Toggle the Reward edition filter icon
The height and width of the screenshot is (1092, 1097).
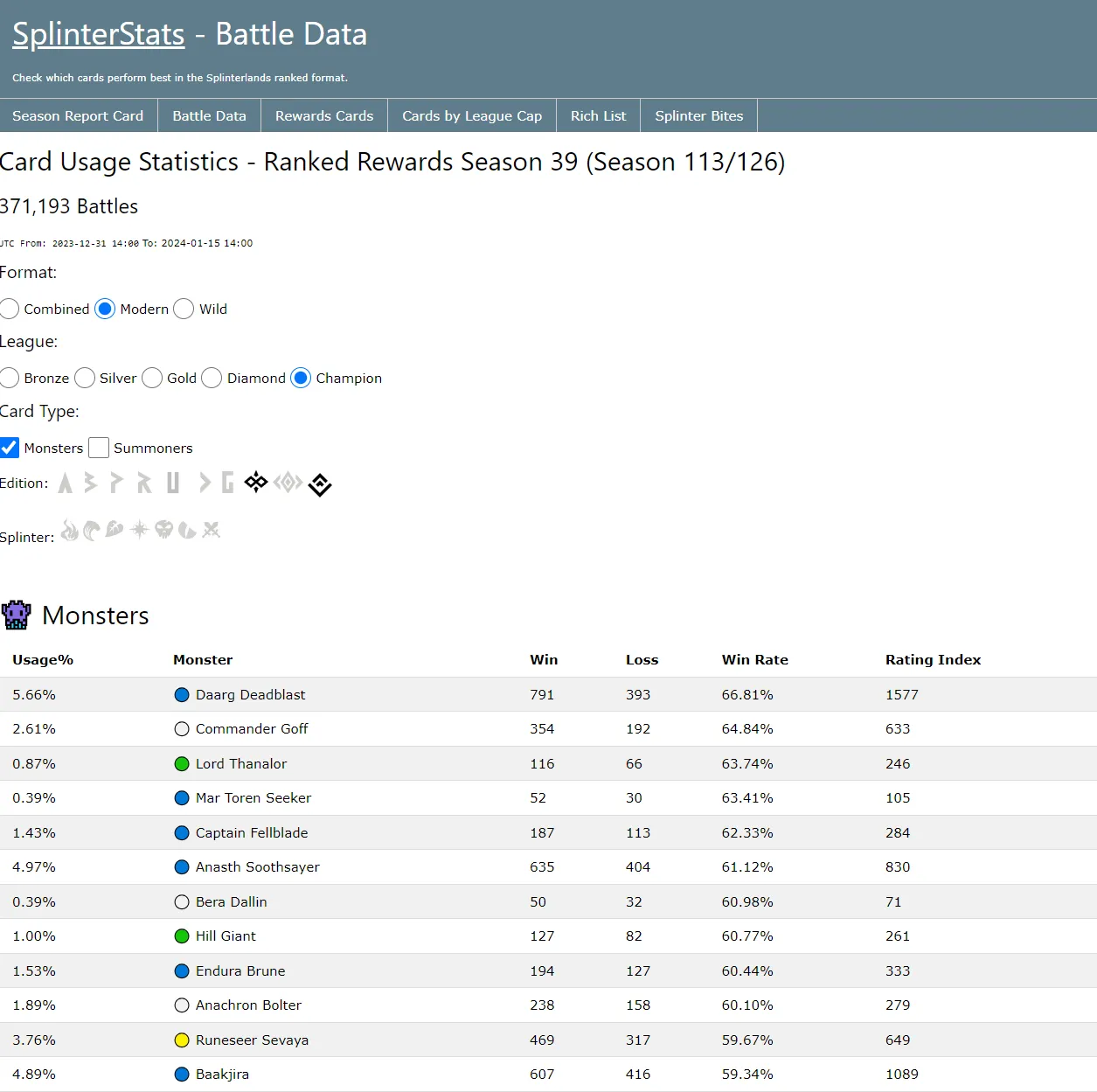144,483
